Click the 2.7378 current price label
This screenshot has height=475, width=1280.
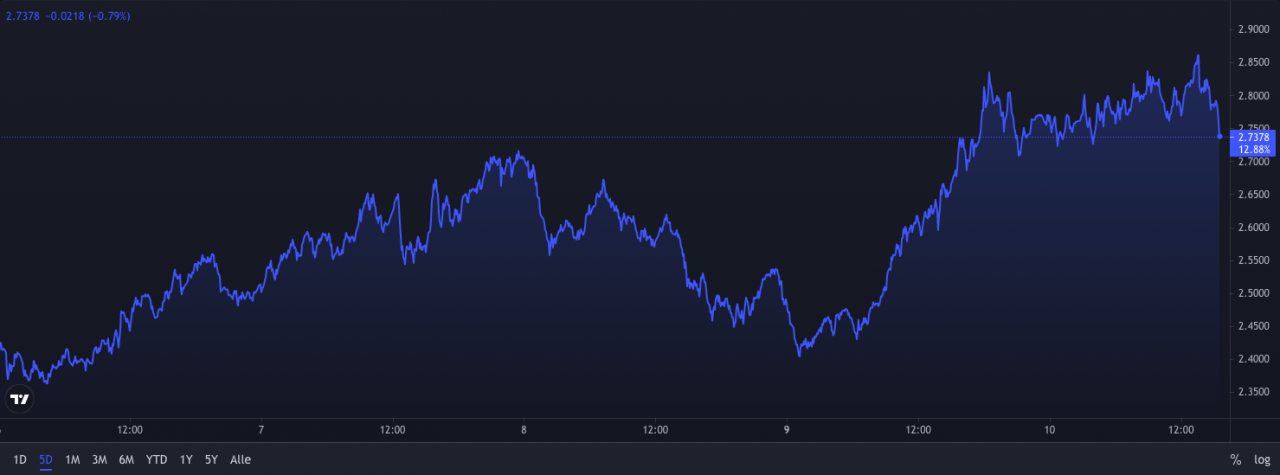tap(1253, 137)
